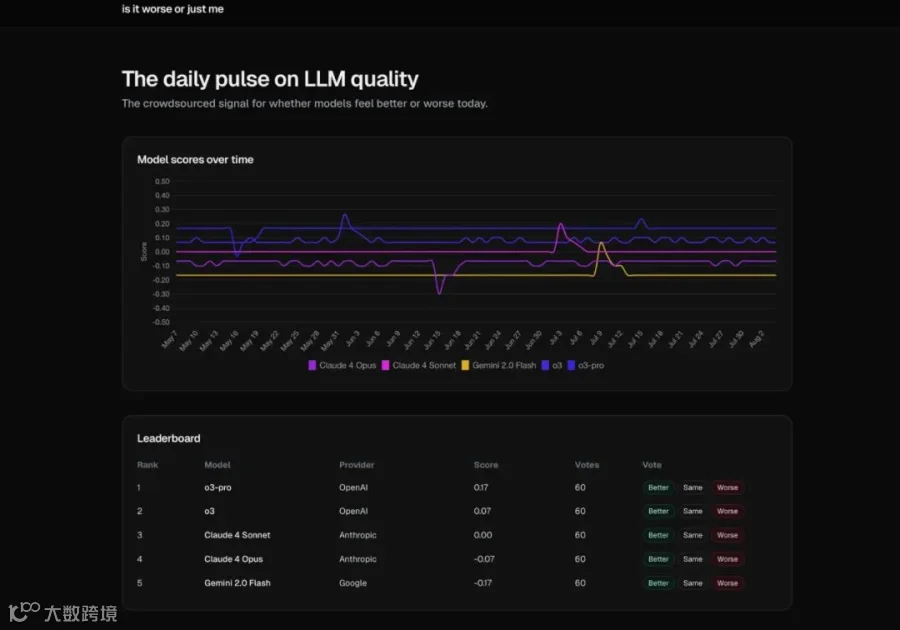Screen dimensions: 900x630
Task: Toggle the o3-pro legend swatch
Action: tap(571, 365)
